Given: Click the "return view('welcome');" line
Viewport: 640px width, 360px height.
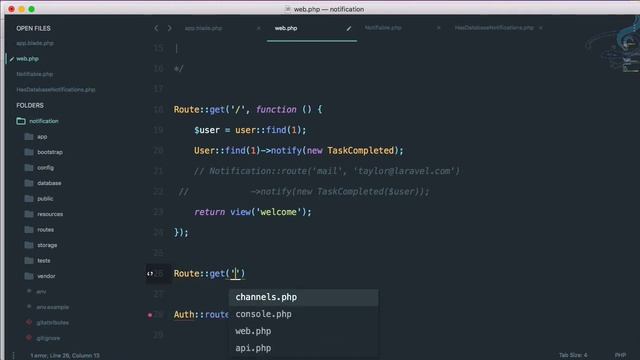Looking at the screenshot, I should (253, 212).
